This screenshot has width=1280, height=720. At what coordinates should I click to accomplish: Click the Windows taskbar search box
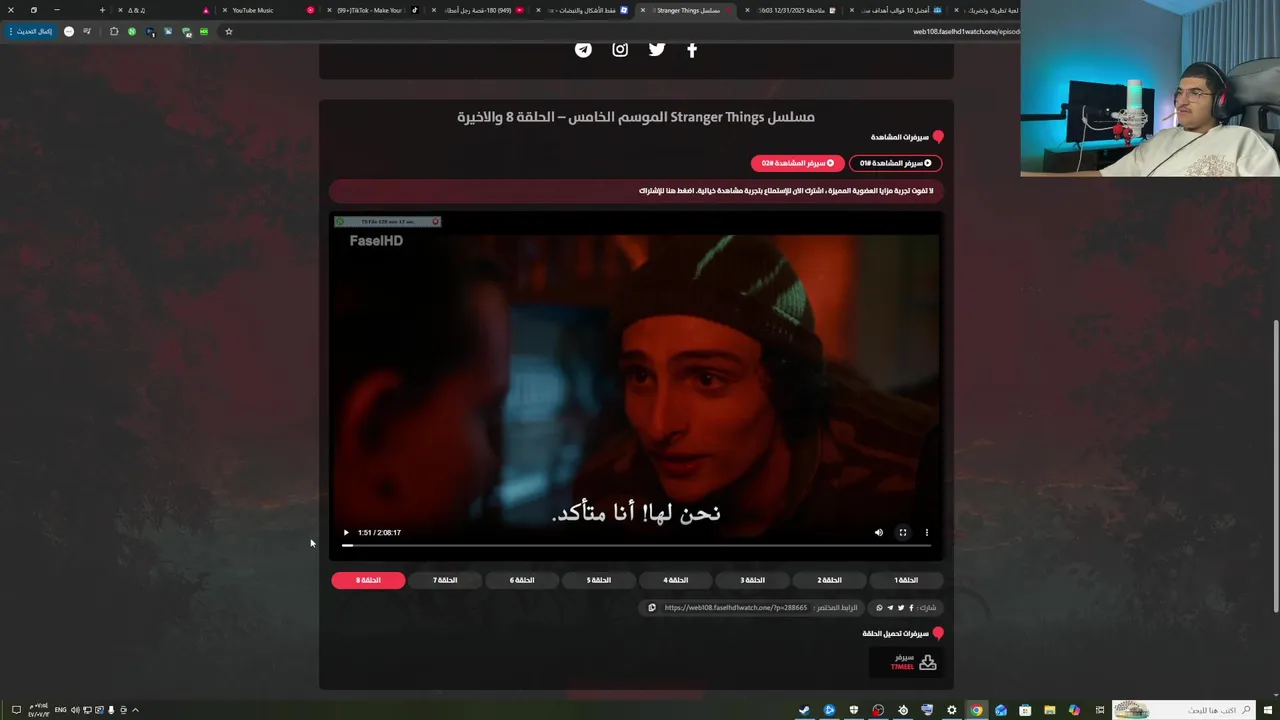pyautogui.click(x=1185, y=710)
